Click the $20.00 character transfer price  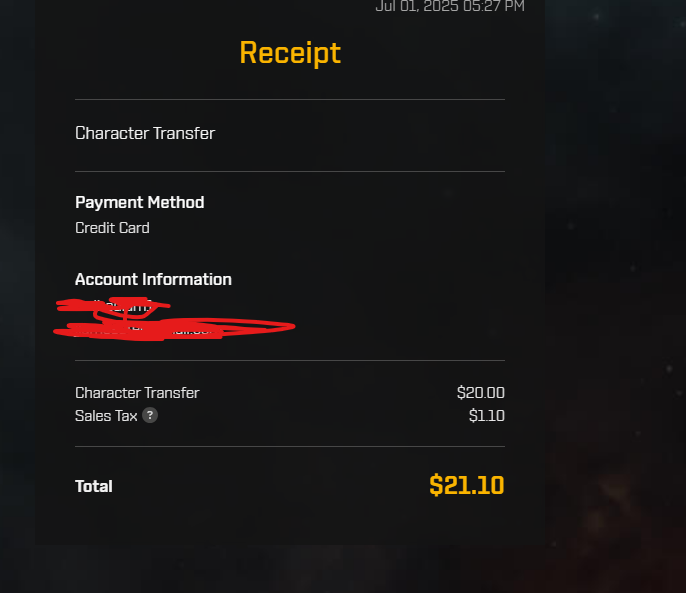pos(480,393)
